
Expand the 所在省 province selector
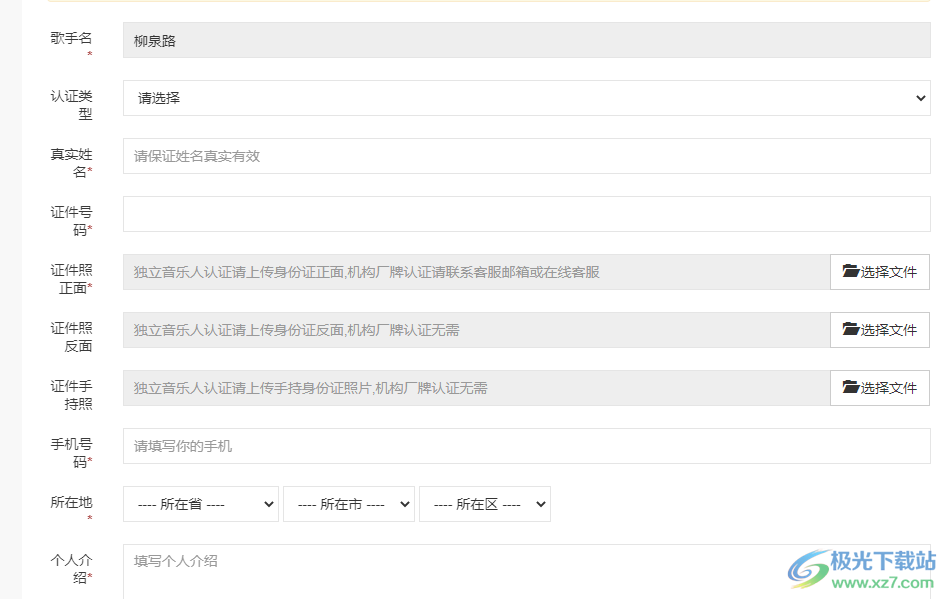(x=200, y=504)
